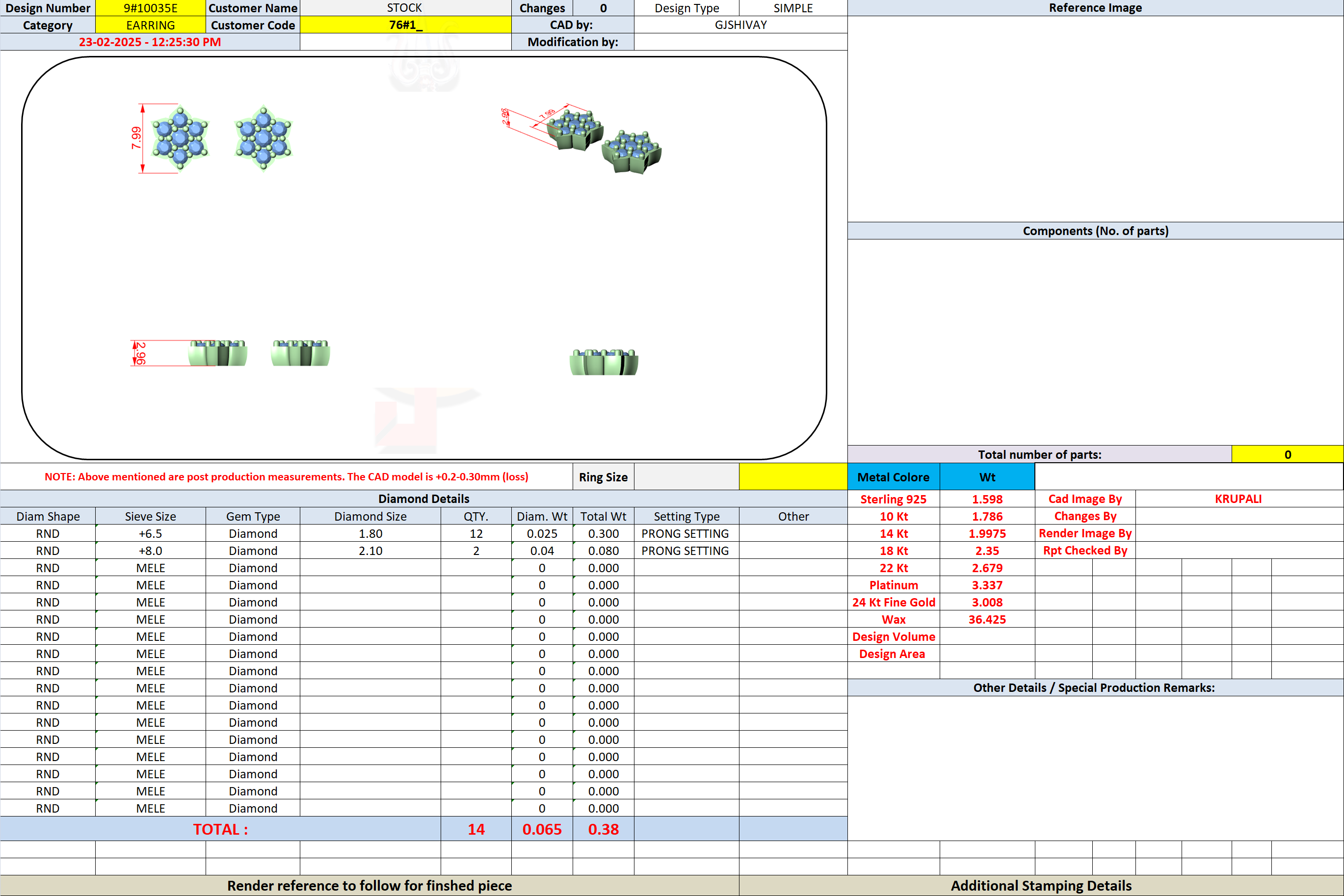
Task: Select the Rpt Checked By label
Action: (x=1085, y=550)
